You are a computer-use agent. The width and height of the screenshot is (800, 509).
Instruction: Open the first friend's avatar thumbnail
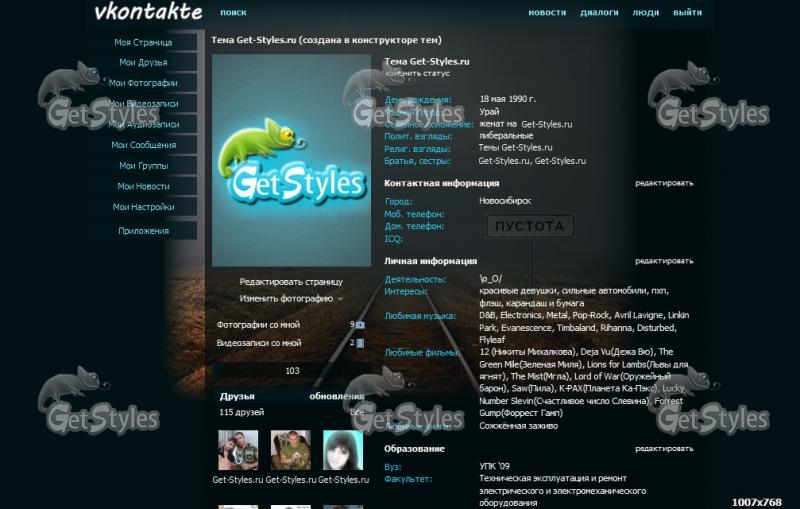point(238,450)
